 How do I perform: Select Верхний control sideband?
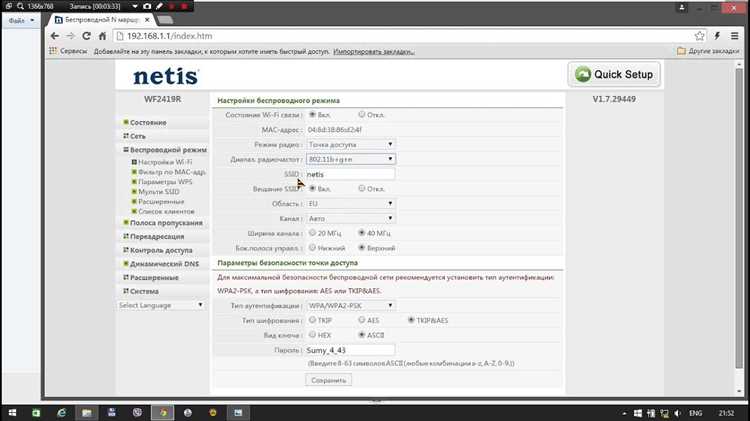click(362, 248)
